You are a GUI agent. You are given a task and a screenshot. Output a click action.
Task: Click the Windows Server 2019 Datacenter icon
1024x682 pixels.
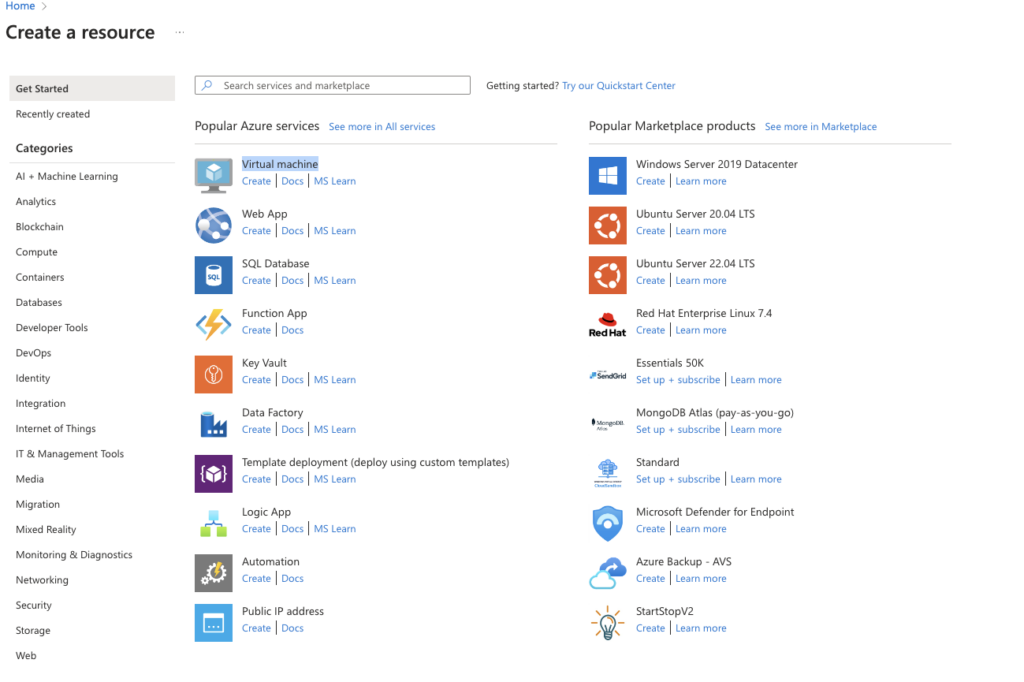click(607, 175)
